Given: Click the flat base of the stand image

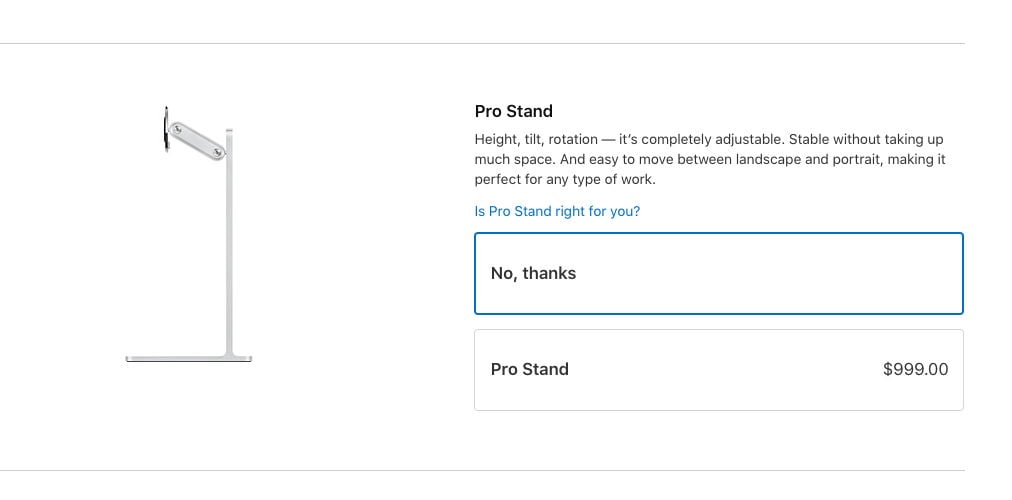Looking at the screenshot, I should [x=188, y=358].
